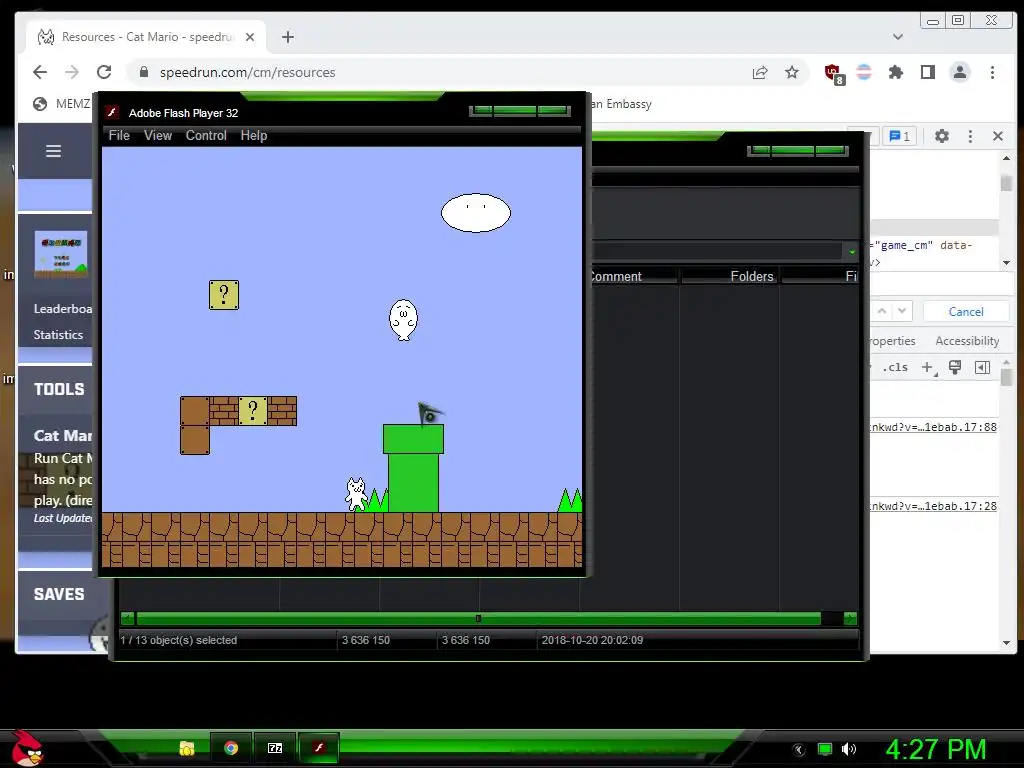Click the Chrome forward arrow
The image size is (1024, 768).
pos(72,72)
